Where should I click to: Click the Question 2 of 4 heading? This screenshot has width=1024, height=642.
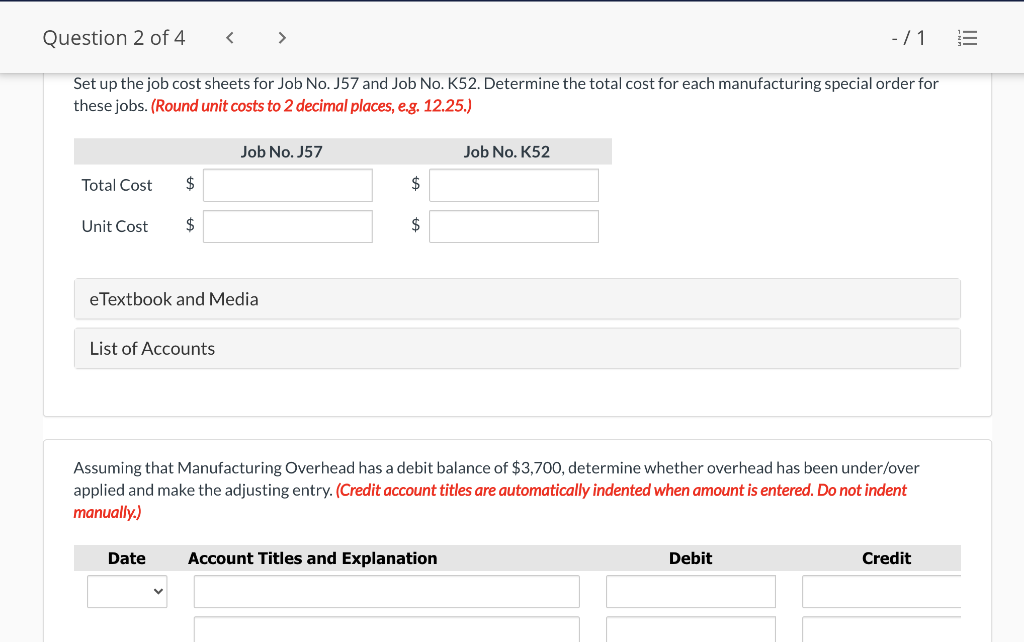click(x=114, y=38)
